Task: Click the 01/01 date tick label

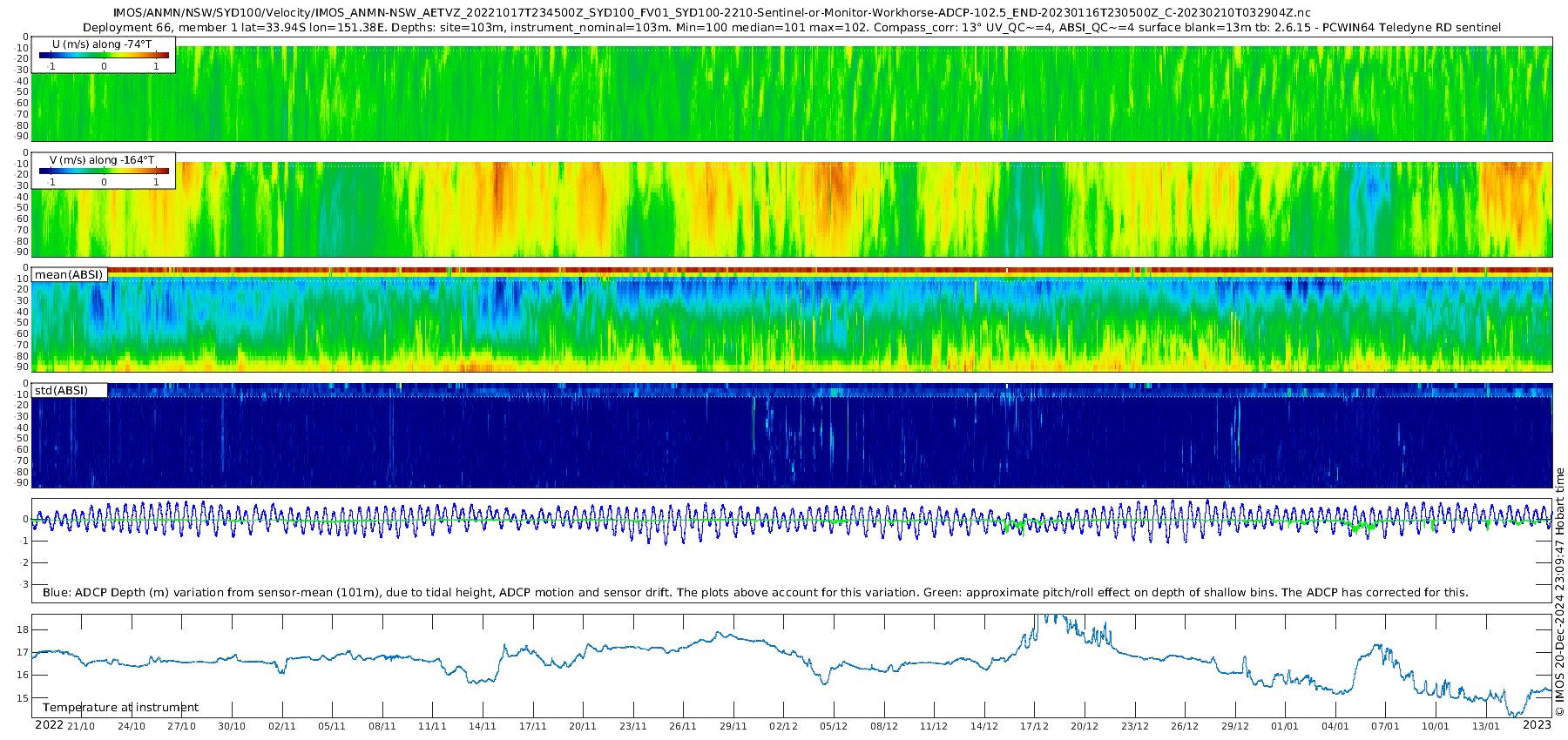Action: point(1285,726)
